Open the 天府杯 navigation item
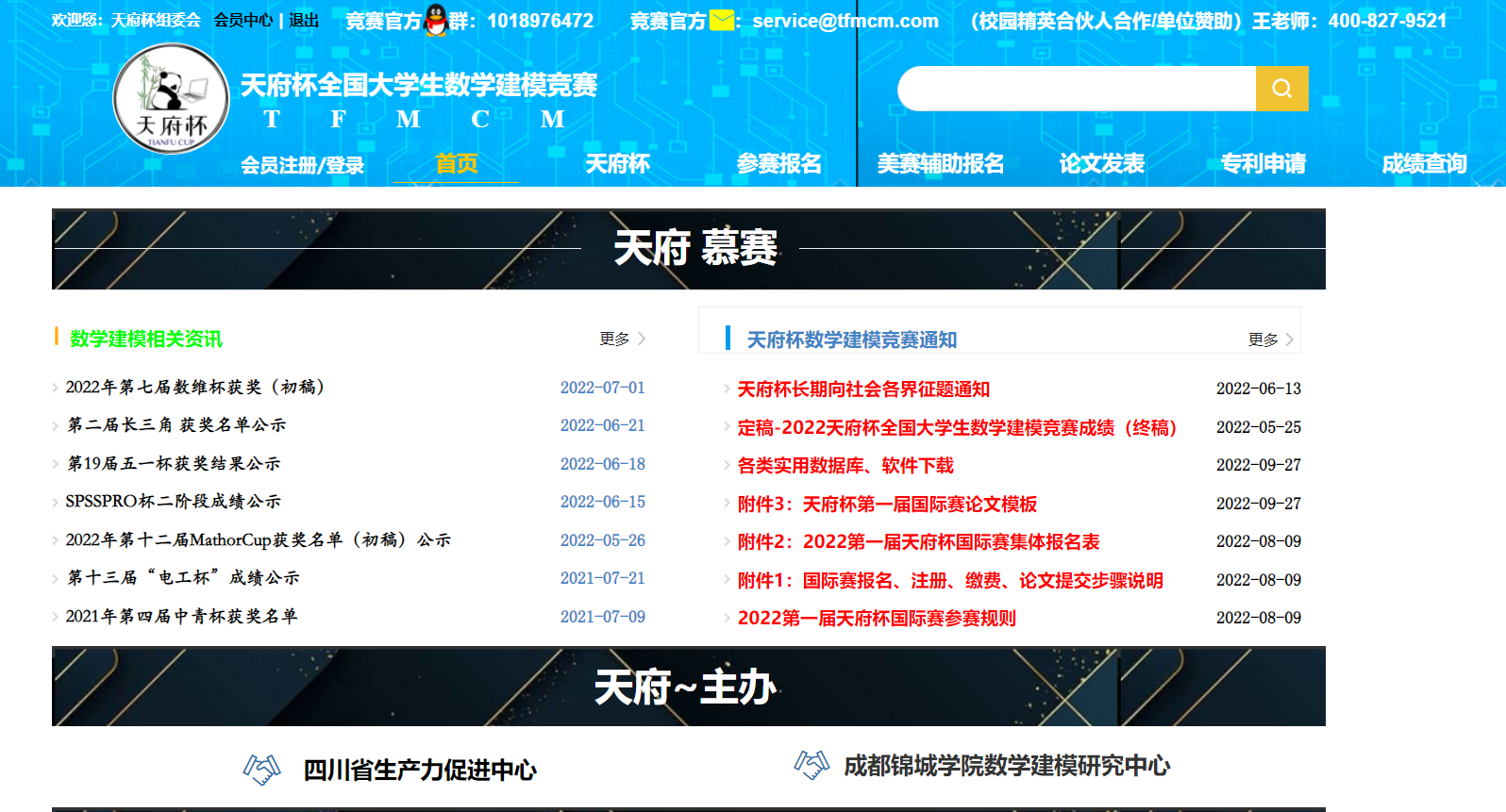 [617, 164]
